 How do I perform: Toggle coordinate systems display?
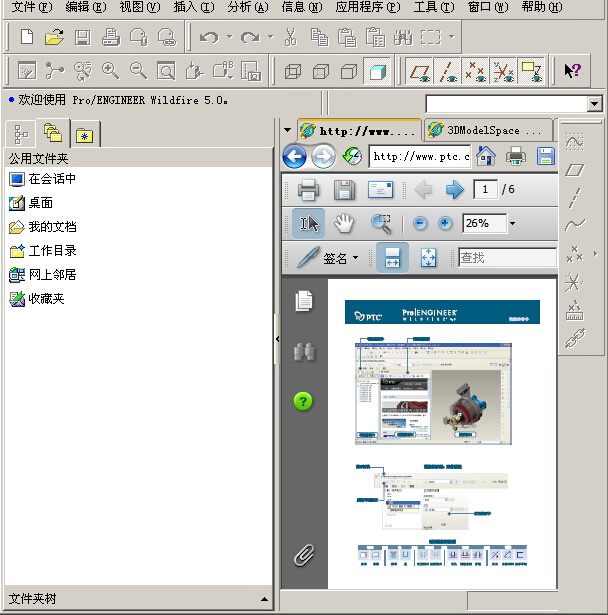504,71
